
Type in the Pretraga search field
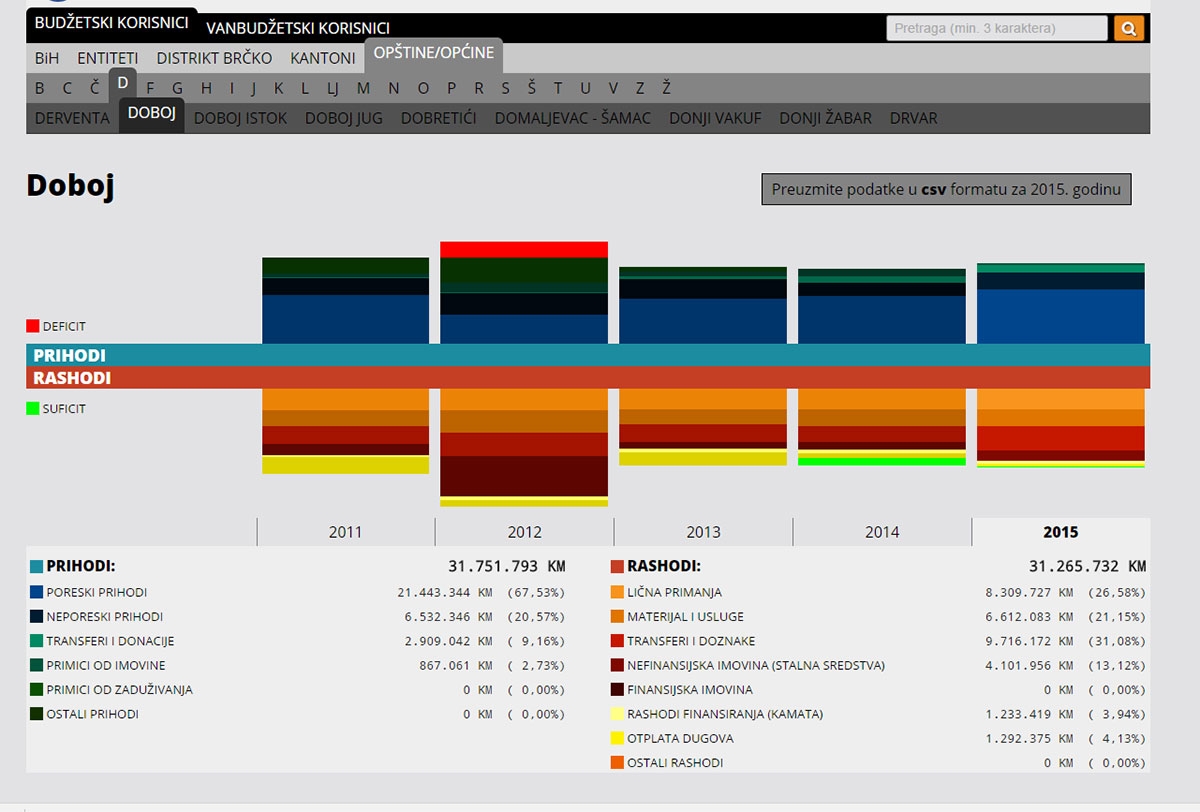[996, 29]
